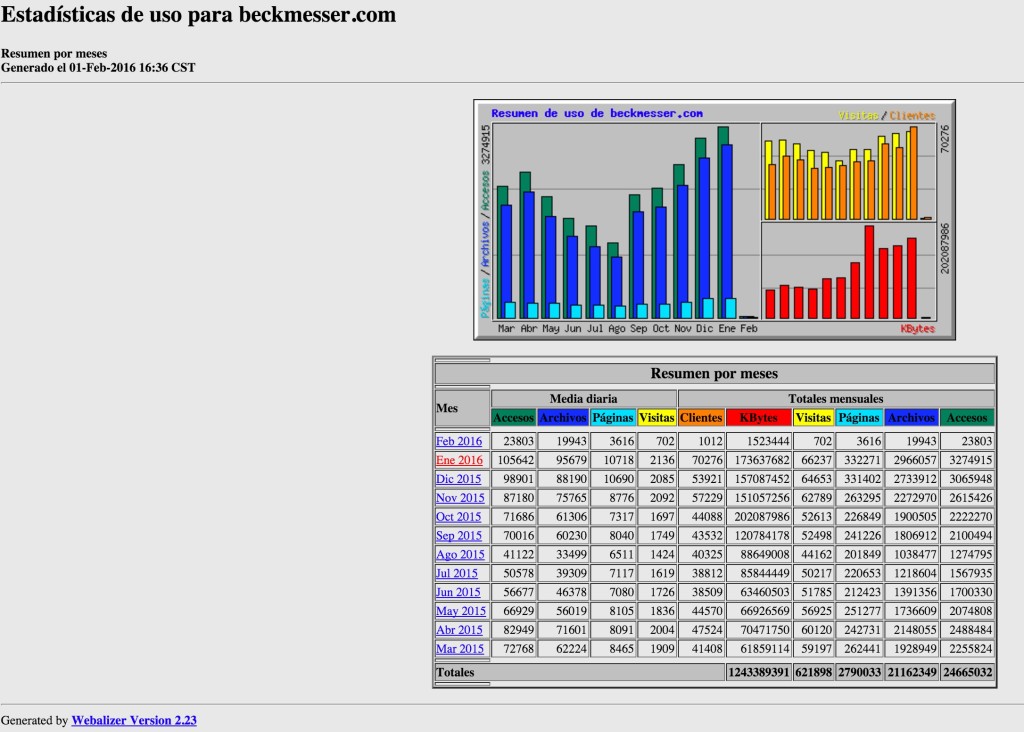Screen dimensions: 1024x732
Task: Click the Jun 2015 link
Action: pos(458,592)
